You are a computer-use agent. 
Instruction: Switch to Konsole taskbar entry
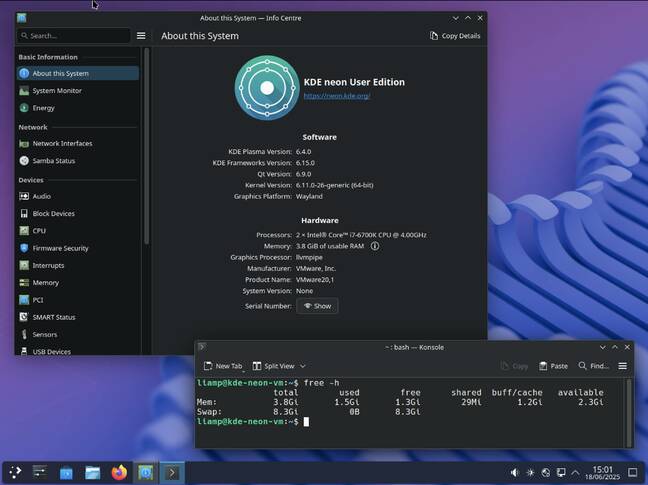click(172, 472)
